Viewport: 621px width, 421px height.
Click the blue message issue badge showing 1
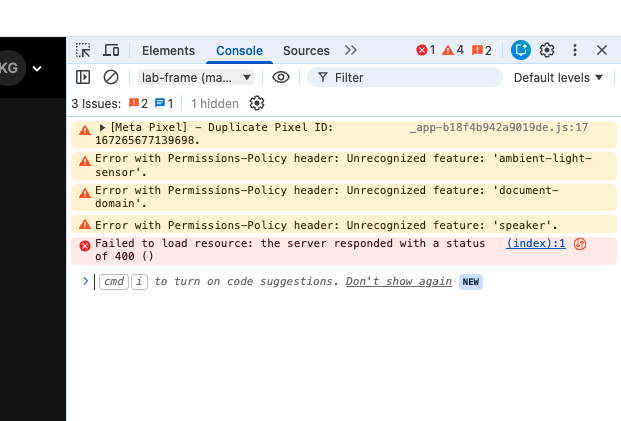pyautogui.click(x=164, y=104)
